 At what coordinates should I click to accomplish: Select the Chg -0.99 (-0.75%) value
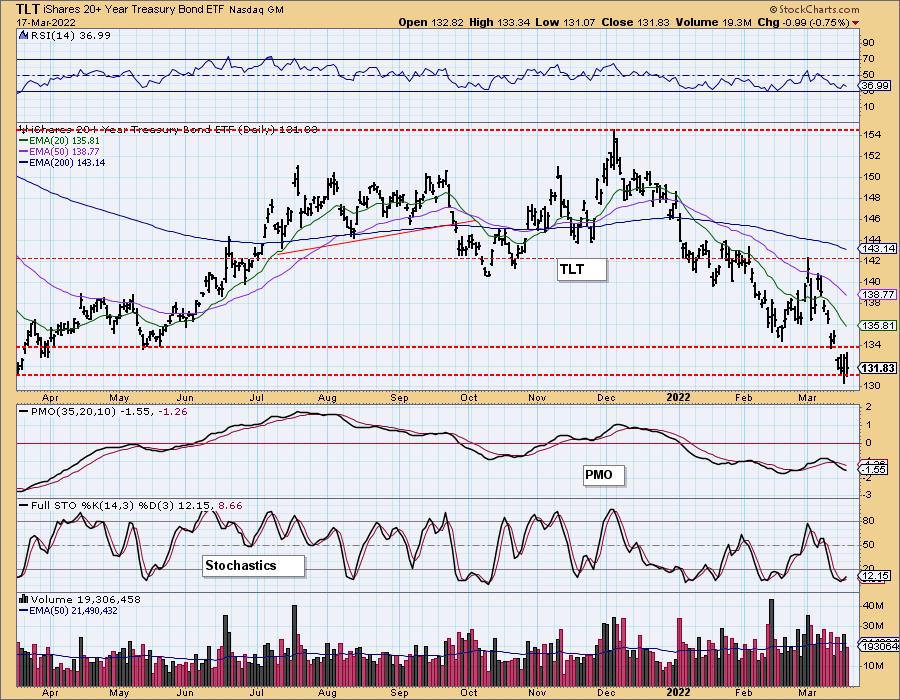(x=803, y=22)
